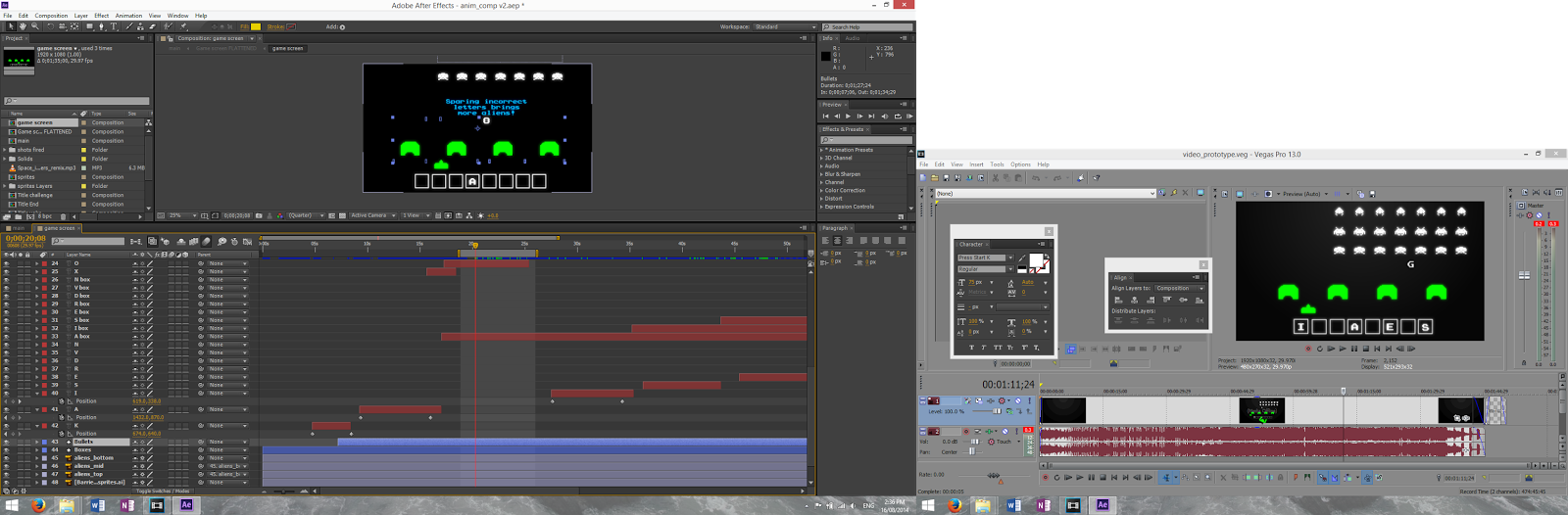Select the Zoom magnifier tool in After Effects
Image resolution: width=1568 pixels, height=515 pixels.
pos(33,27)
